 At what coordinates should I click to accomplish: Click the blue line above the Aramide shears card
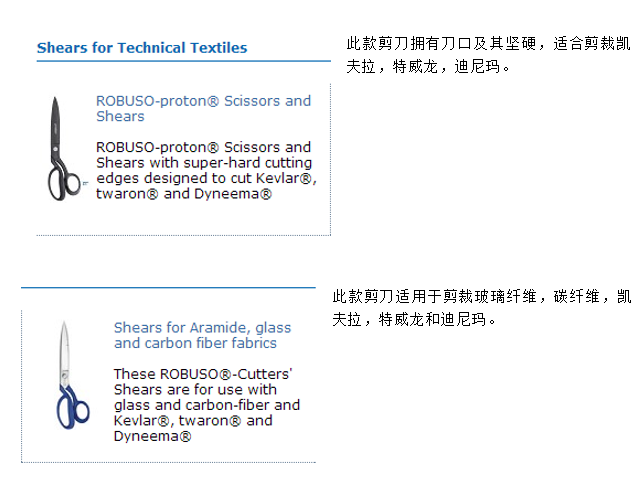(167, 288)
